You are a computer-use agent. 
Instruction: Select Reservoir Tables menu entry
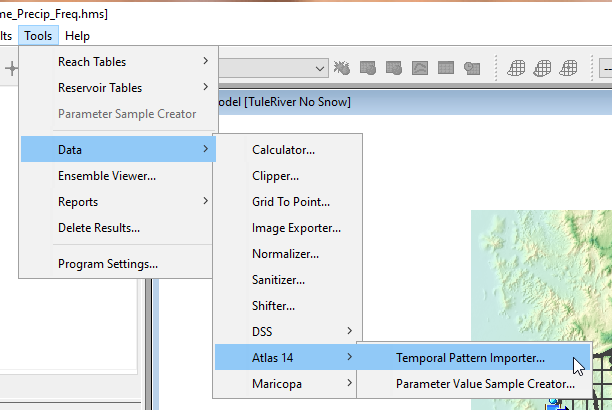[118, 88]
